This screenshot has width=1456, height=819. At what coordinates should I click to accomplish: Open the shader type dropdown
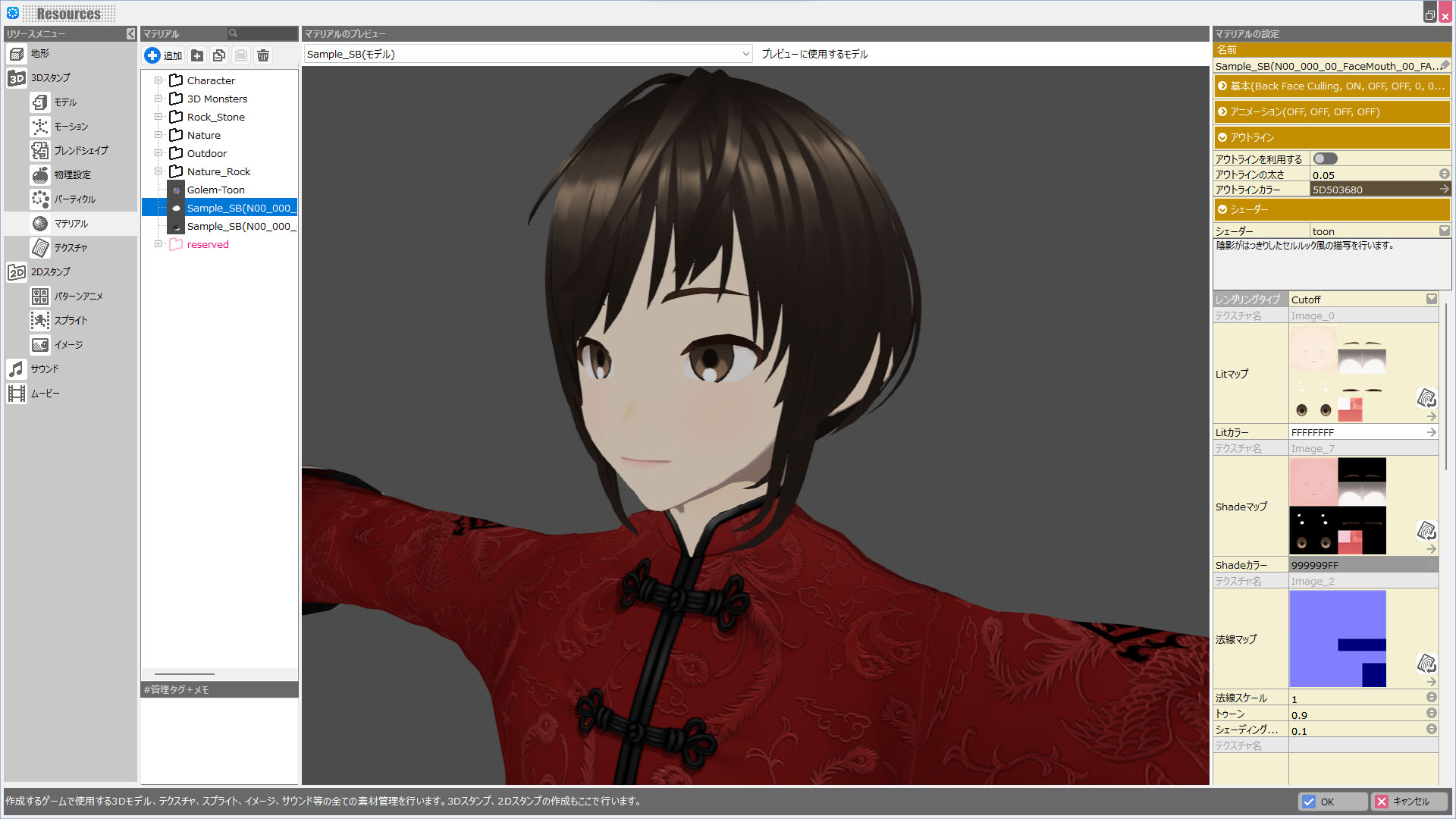point(1443,231)
